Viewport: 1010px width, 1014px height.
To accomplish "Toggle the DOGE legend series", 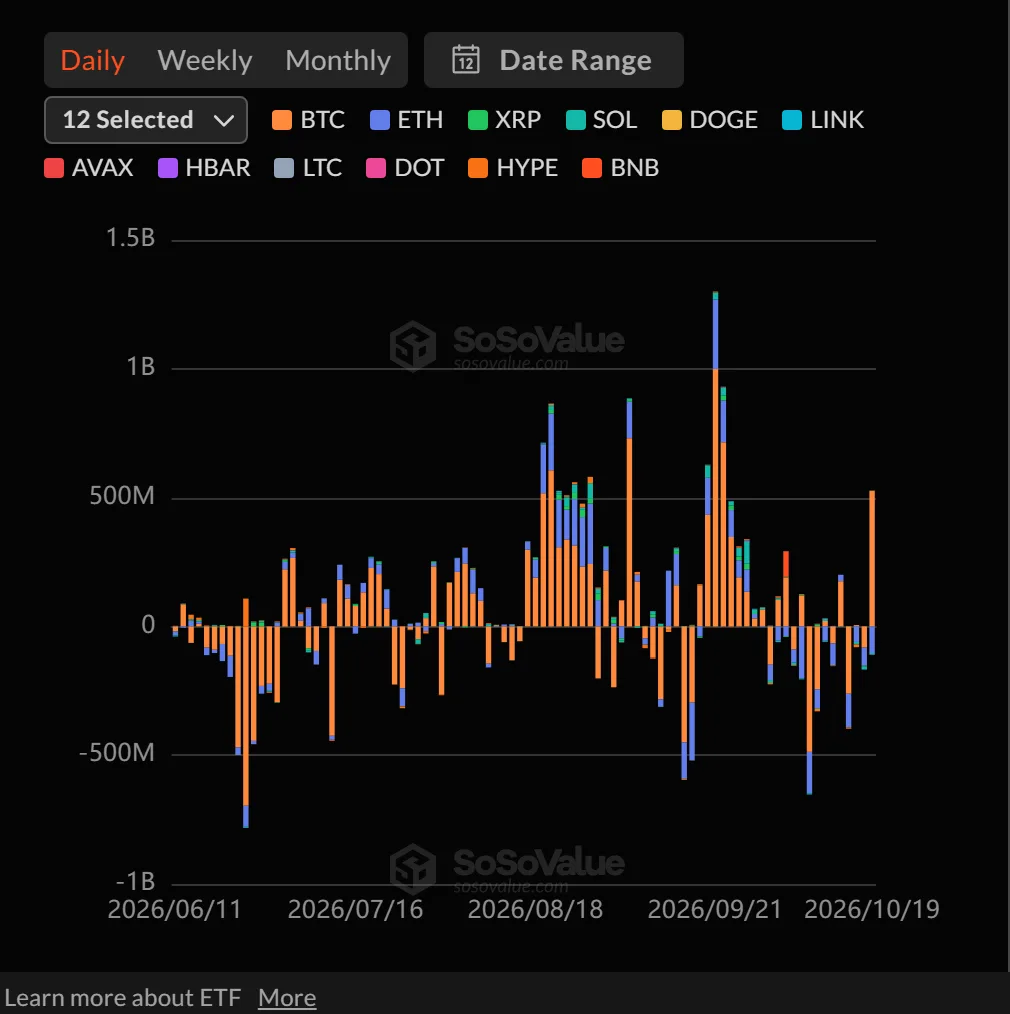I will point(710,120).
